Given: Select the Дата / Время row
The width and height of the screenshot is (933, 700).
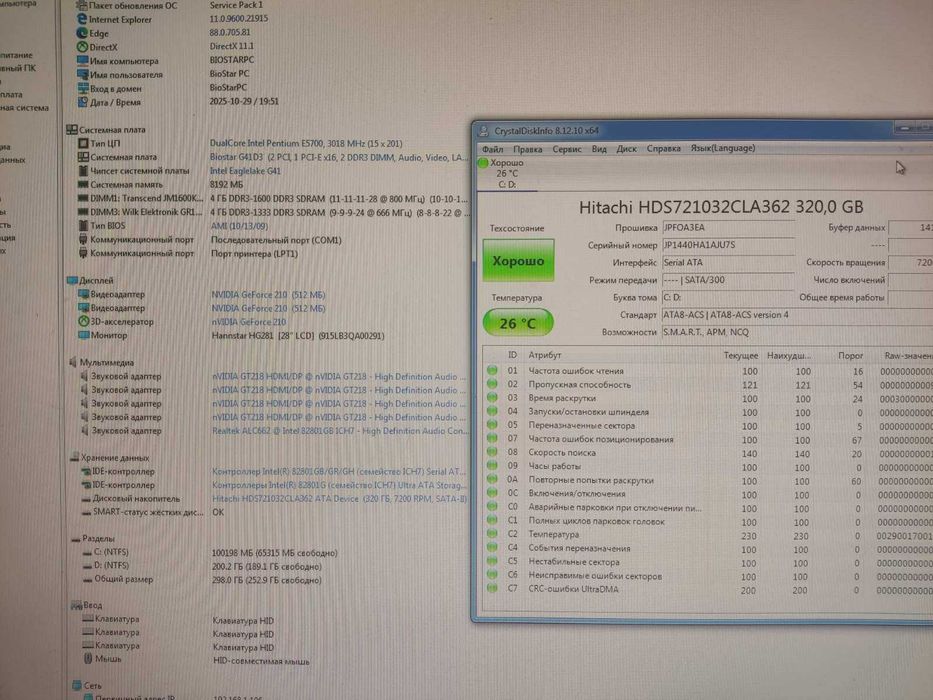Looking at the screenshot, I should 177,102.
